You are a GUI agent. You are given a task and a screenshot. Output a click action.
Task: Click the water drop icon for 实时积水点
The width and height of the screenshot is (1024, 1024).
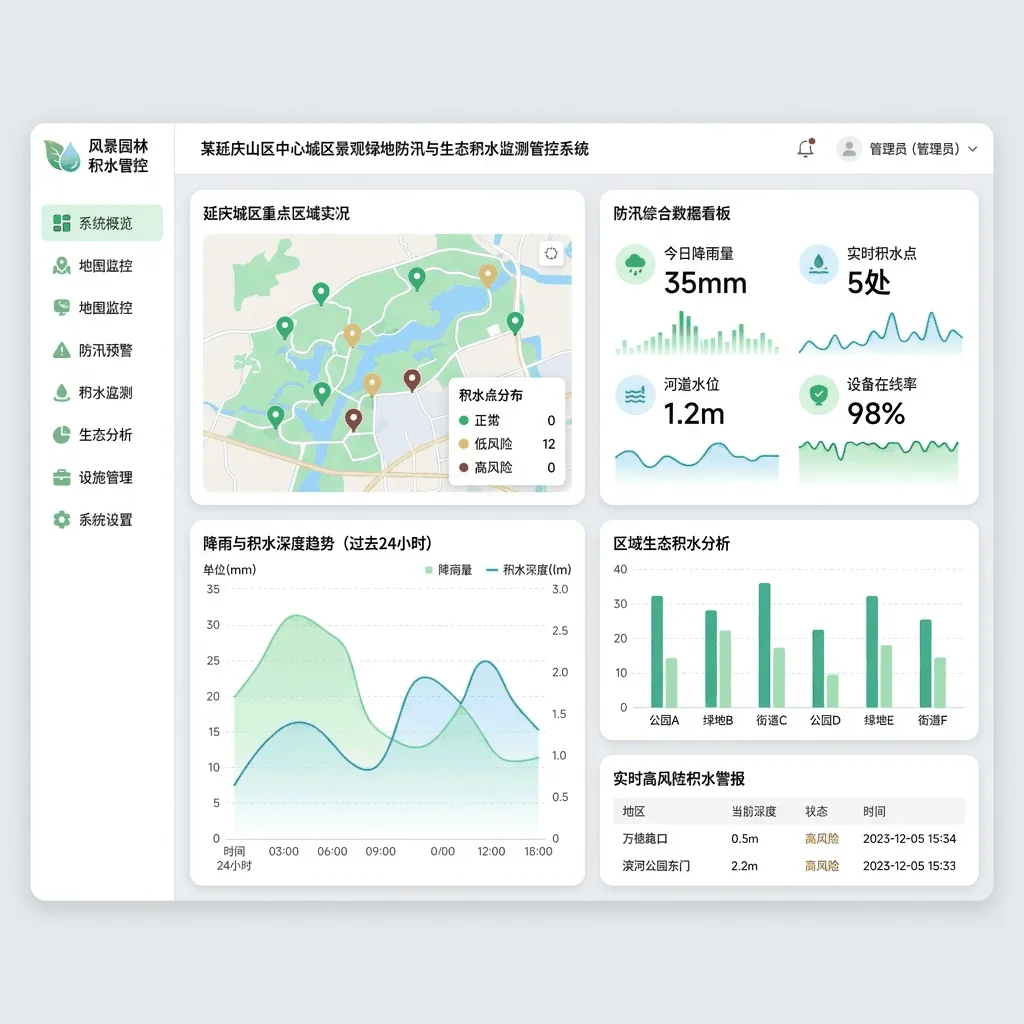(x=818, y=264)
